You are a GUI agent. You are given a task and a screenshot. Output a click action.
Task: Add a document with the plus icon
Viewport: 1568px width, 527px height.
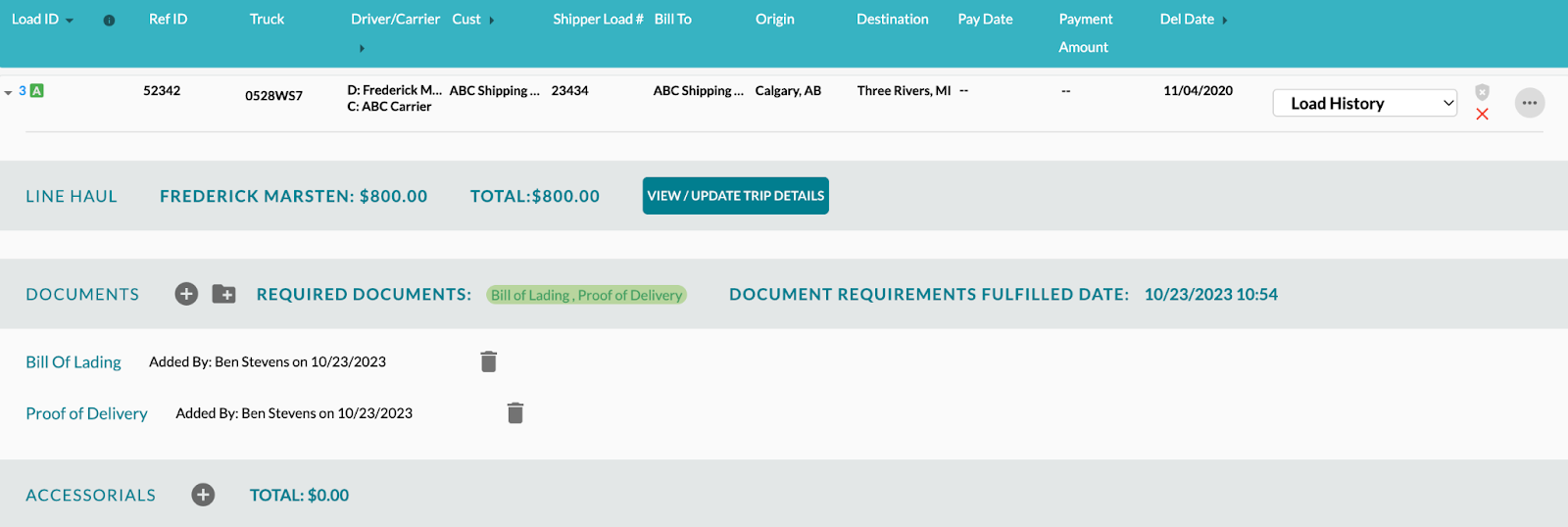click(186, 294)
